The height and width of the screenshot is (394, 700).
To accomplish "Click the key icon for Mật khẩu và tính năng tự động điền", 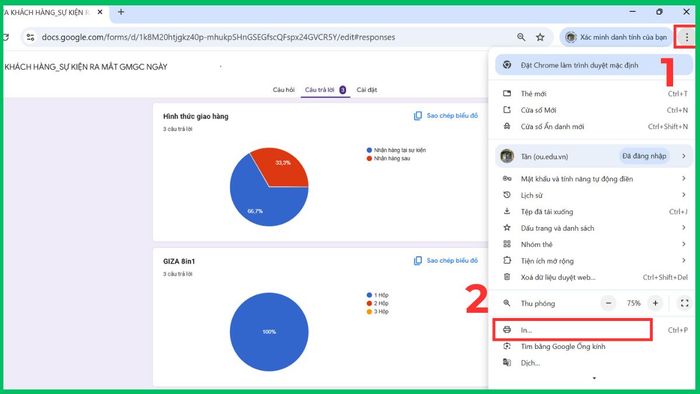I will [507, 178].
